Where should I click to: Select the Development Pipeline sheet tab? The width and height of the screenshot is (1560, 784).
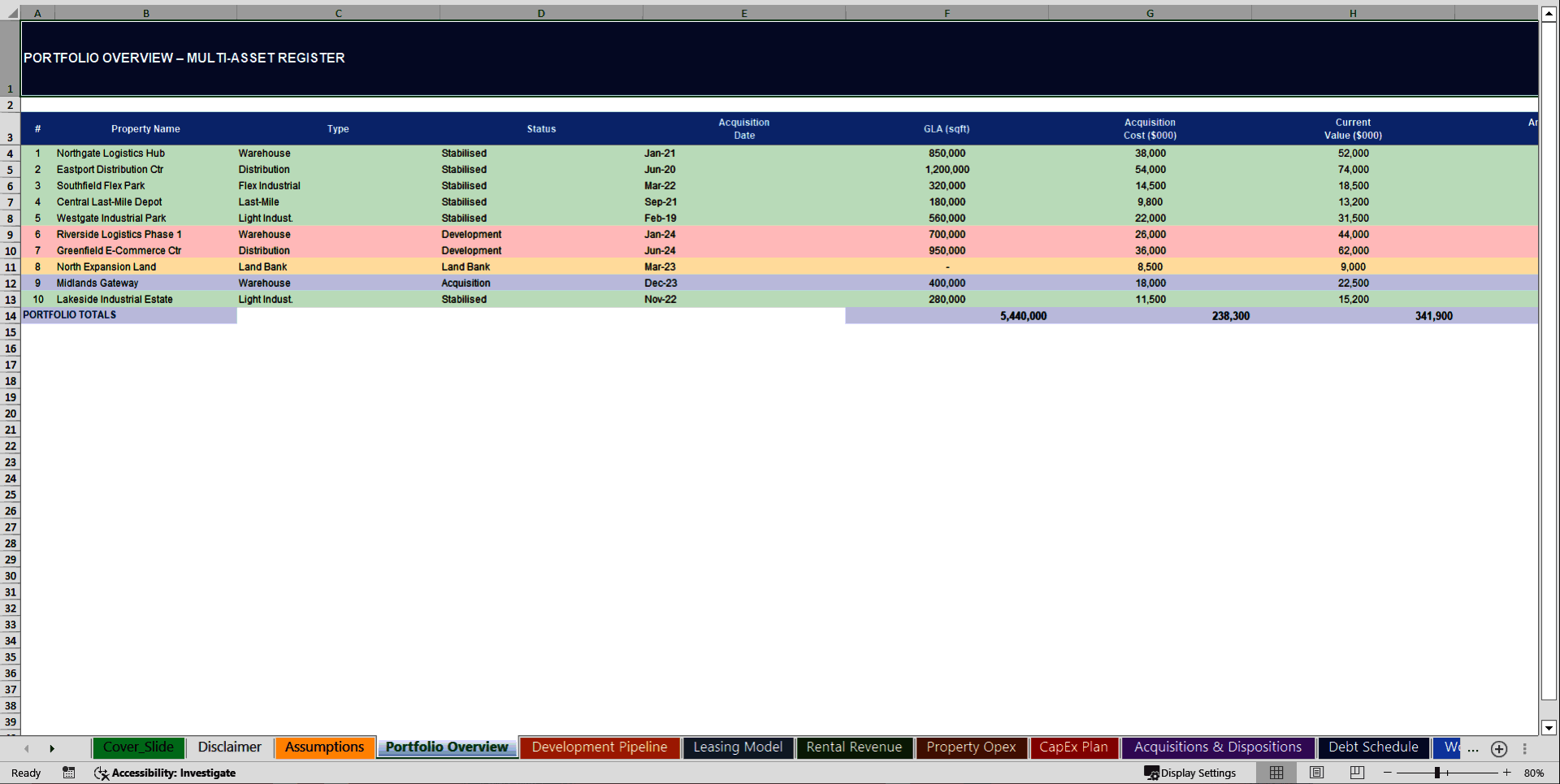click(x=599, y=747)
